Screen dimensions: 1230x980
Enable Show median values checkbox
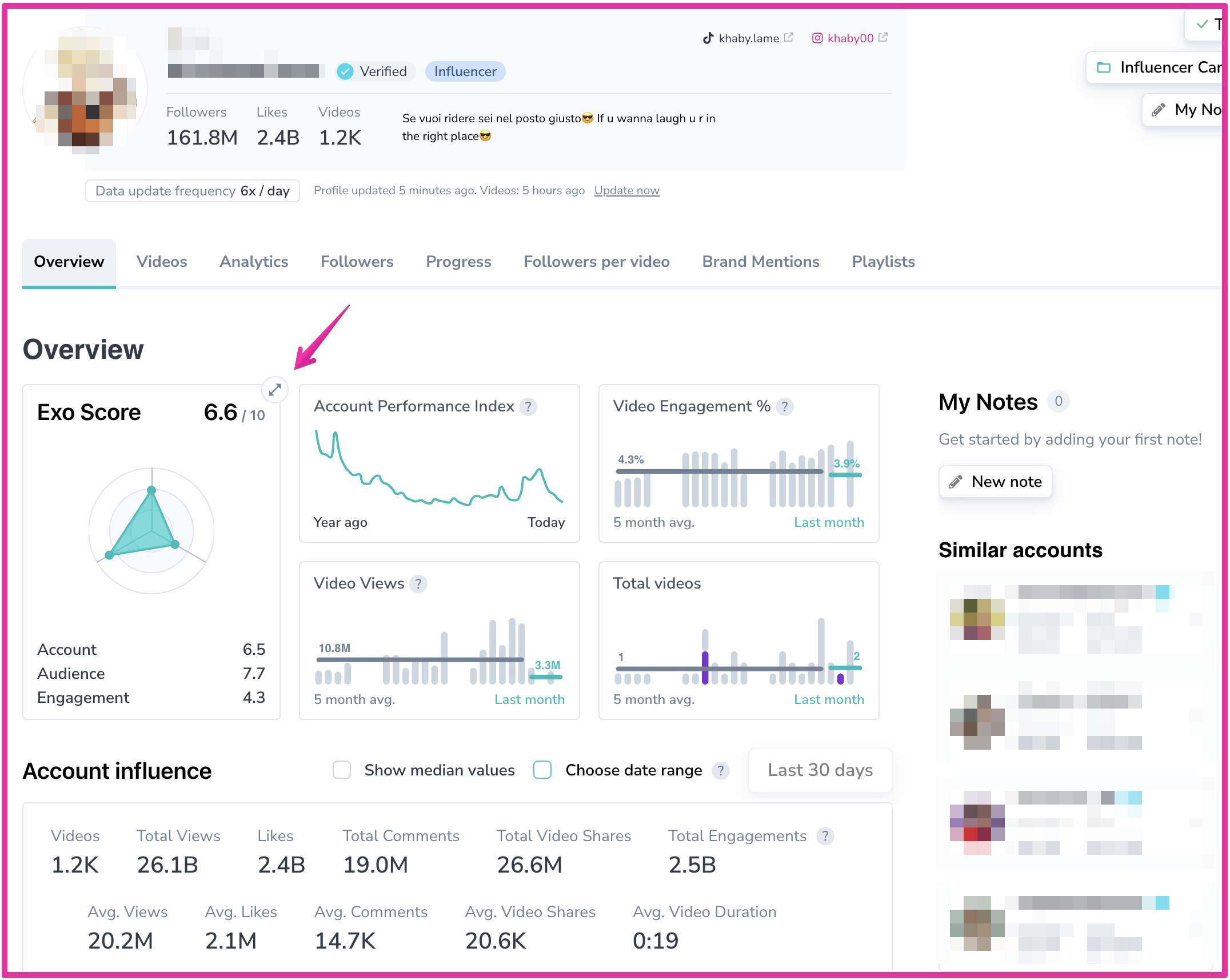(342, 770)
